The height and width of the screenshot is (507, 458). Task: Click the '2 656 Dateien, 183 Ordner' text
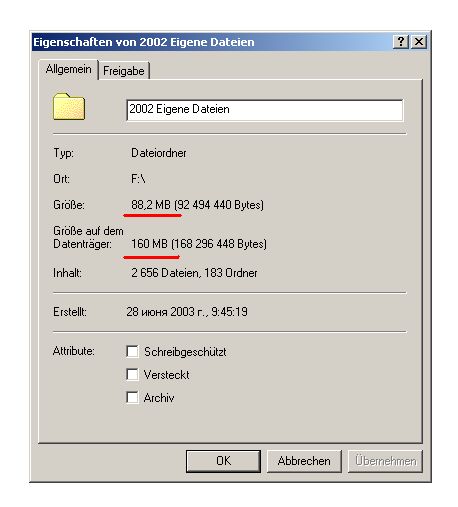[x=194, y=273]
